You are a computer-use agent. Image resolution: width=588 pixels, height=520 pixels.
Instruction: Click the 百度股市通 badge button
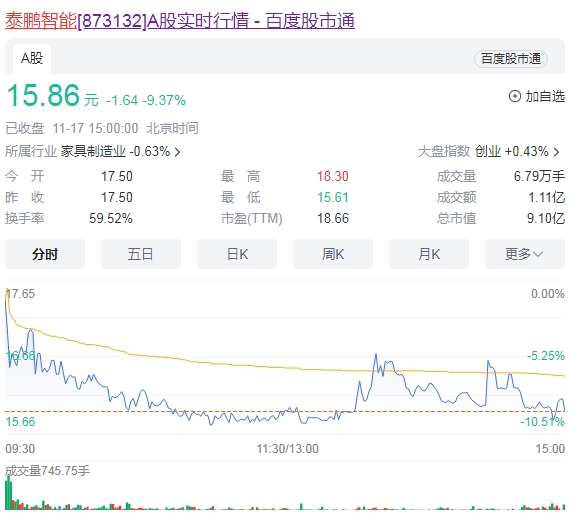(x=511, y=59)
